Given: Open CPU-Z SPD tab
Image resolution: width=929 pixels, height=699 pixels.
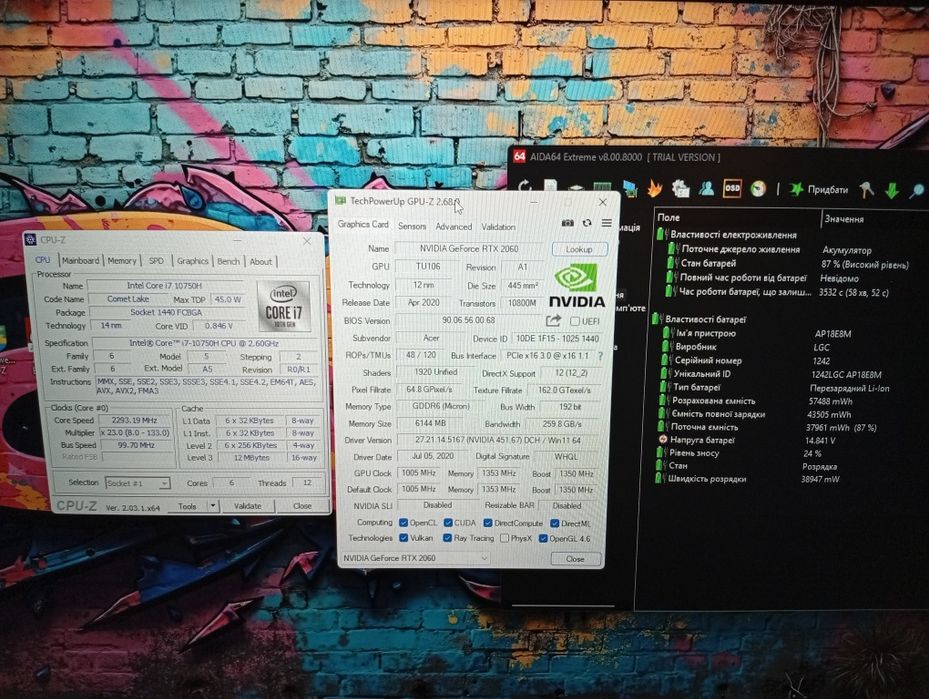Looking at the screenshot, I should 156,261.
